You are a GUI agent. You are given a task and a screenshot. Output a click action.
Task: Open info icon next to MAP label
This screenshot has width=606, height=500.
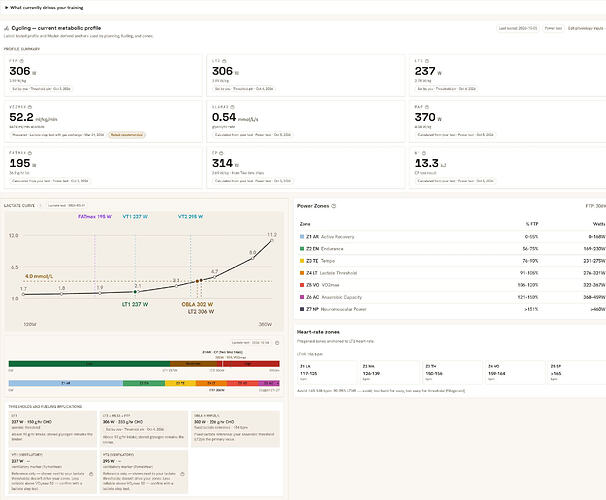tap(427, 107)
